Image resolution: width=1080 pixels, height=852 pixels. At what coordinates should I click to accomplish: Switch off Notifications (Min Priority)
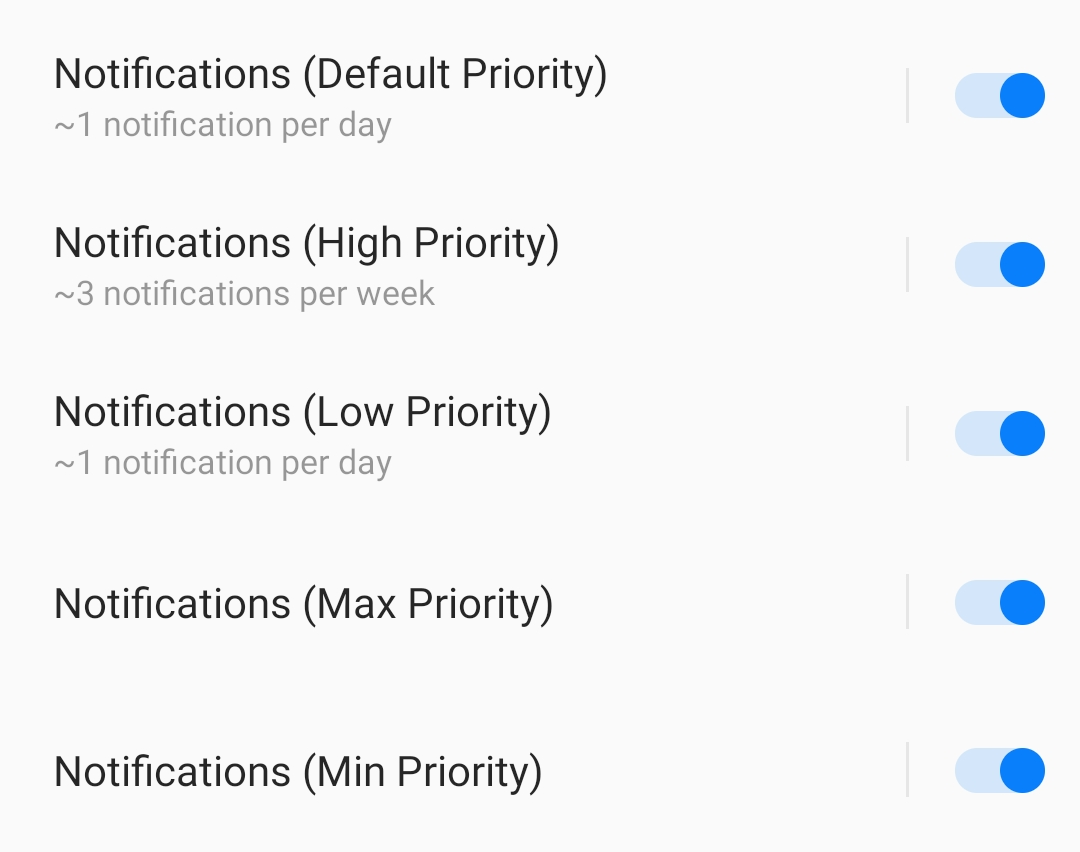pyautogui.click(x=999, y=771)
